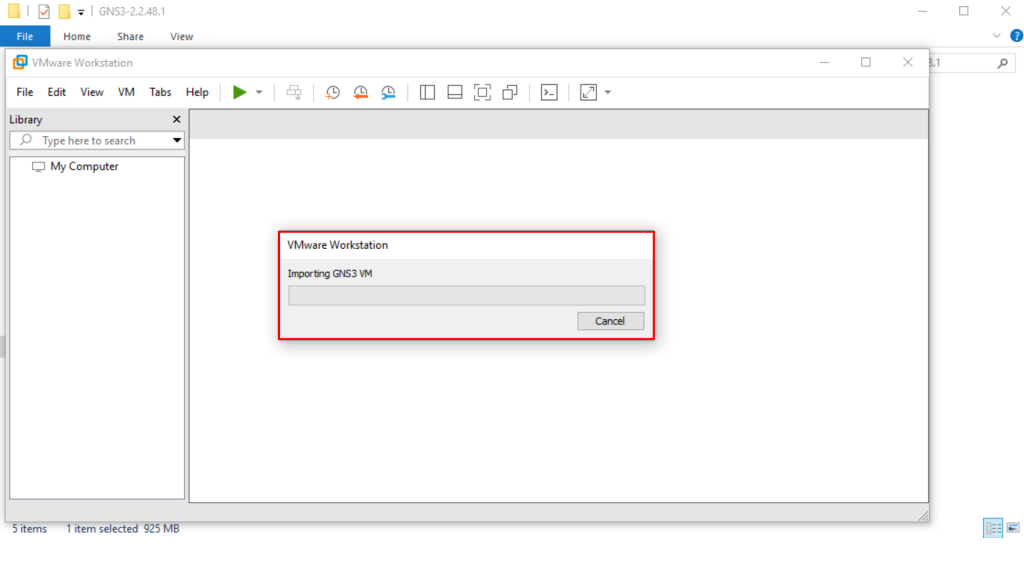Click the Importing GNS3 VM progress bar

466,295
